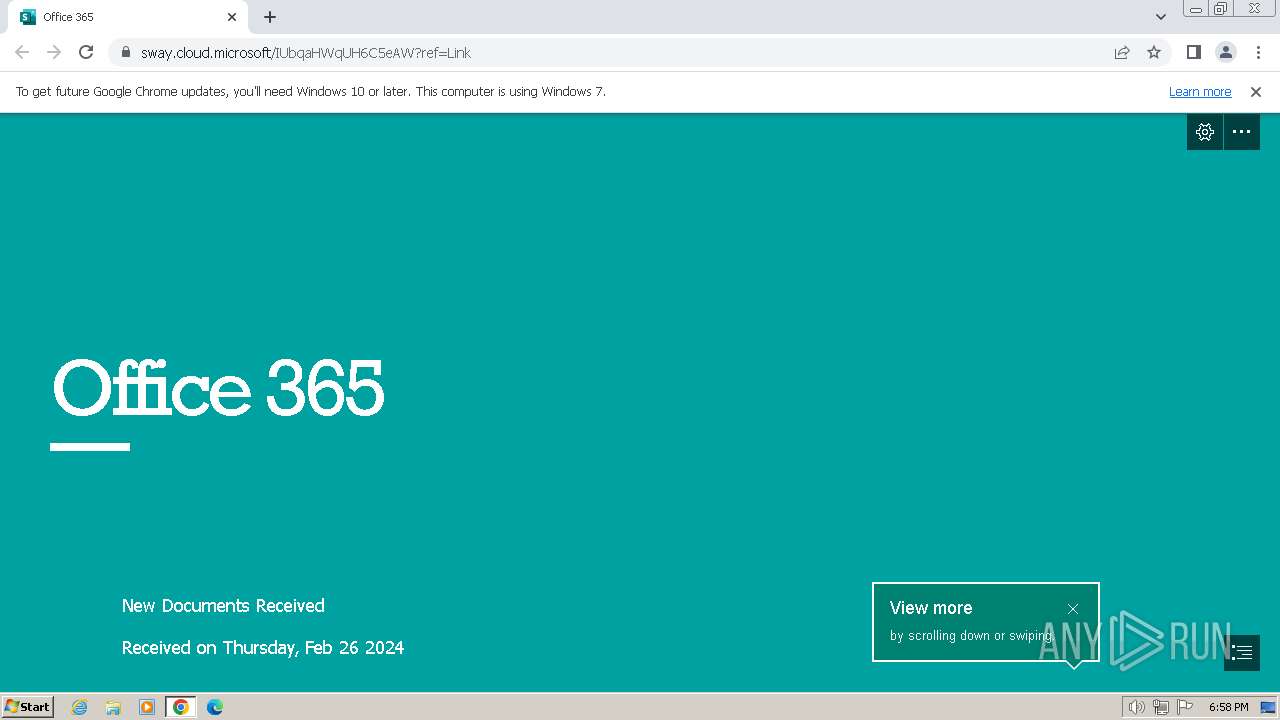Switch to Chrome in taskbar
1280x720 pixels.
pos(181,707)
